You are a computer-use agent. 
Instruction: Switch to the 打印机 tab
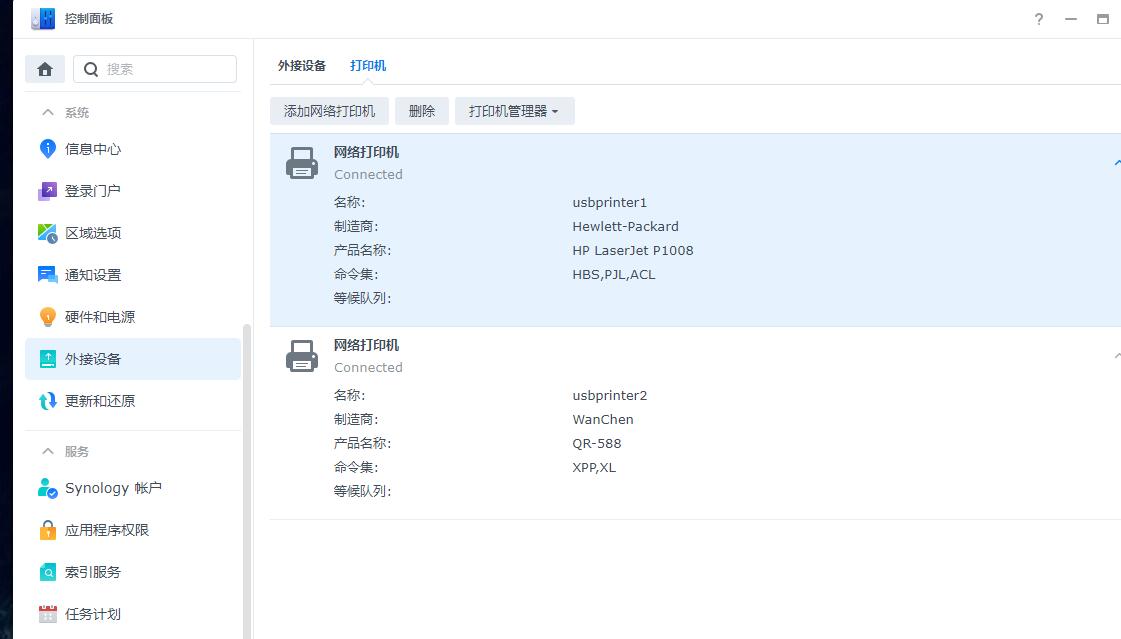tap(368, 64)
